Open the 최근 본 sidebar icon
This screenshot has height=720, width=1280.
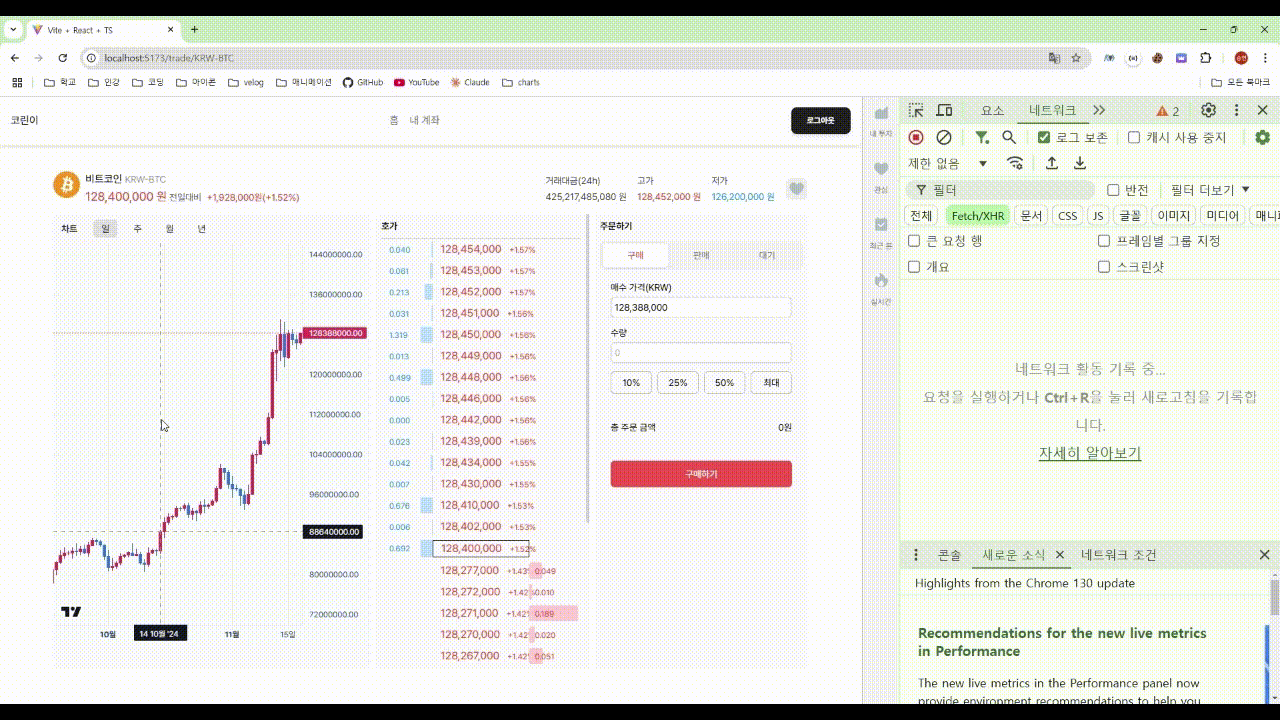(881, 225)
